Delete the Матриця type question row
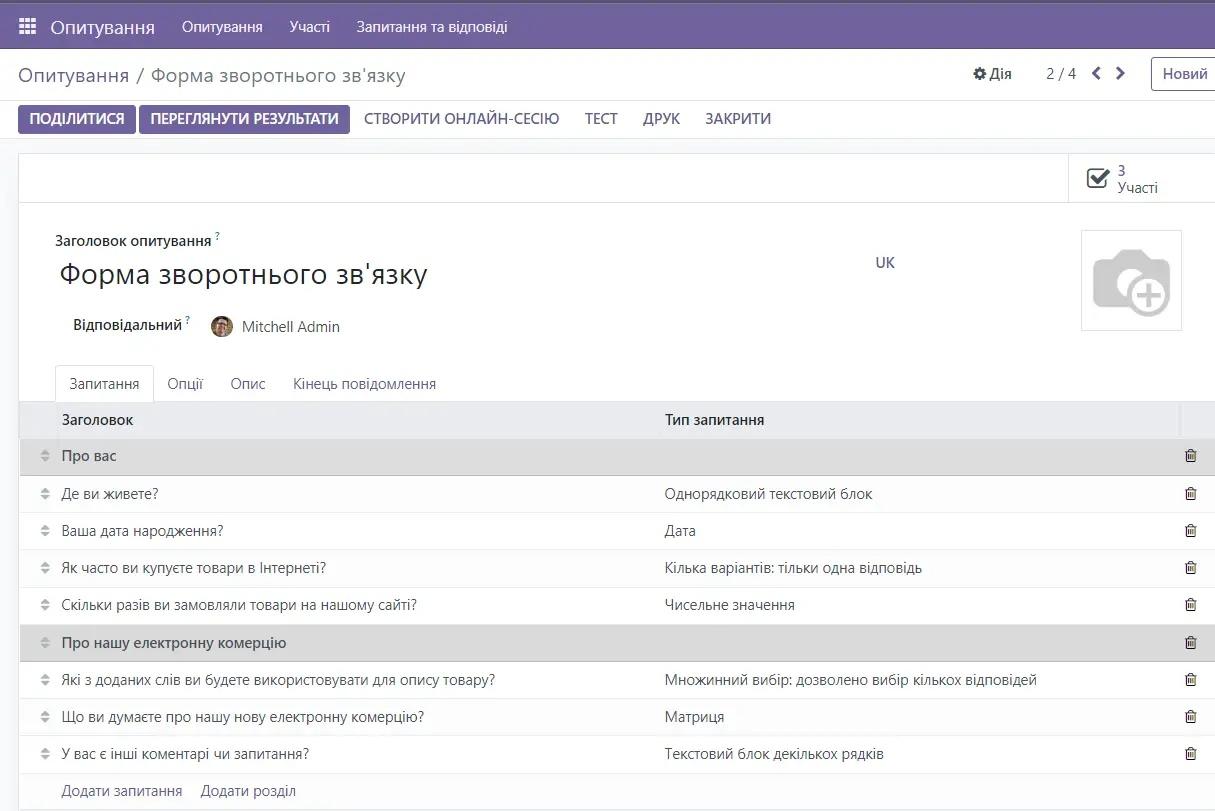 click(x=1190, y=717)
